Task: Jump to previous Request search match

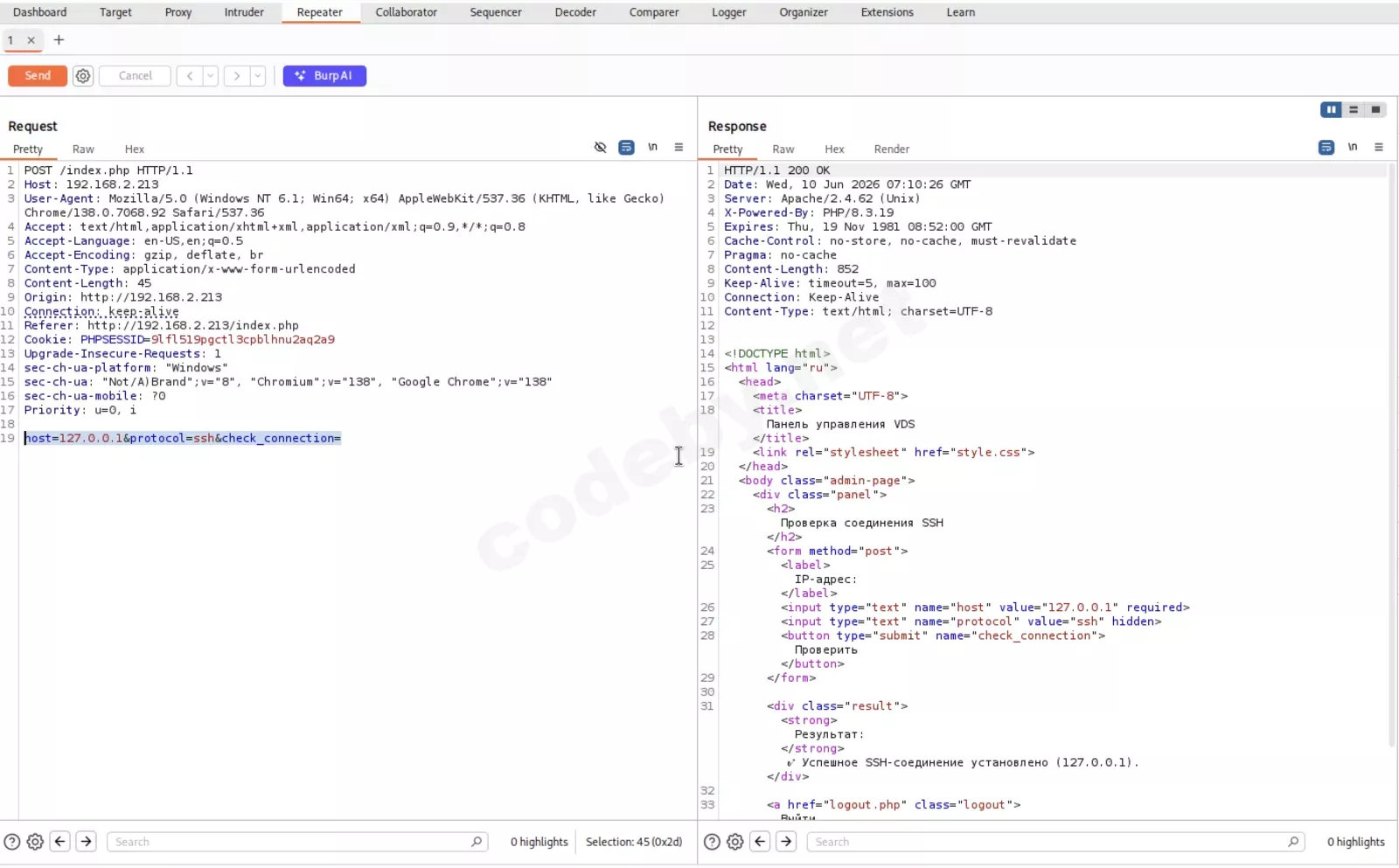Action: 60,842
